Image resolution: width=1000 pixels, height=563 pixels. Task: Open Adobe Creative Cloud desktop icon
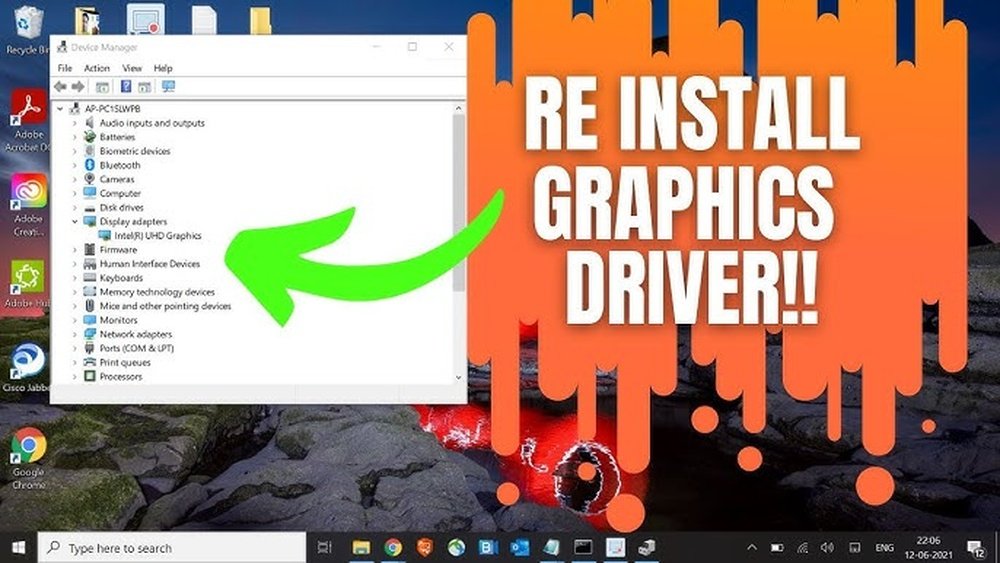27,192
